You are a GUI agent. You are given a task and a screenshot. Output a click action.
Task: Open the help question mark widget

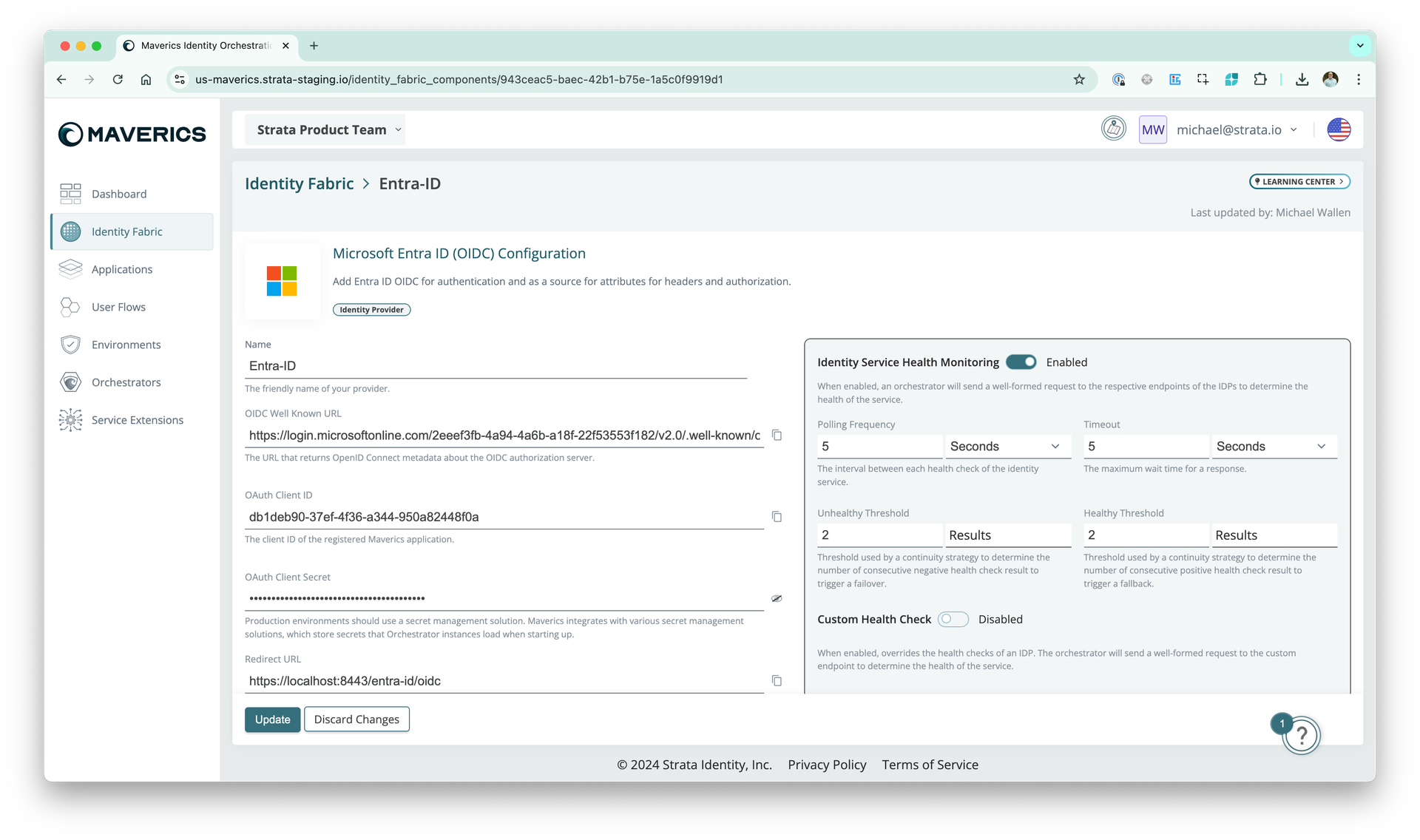coord(1302,735)
